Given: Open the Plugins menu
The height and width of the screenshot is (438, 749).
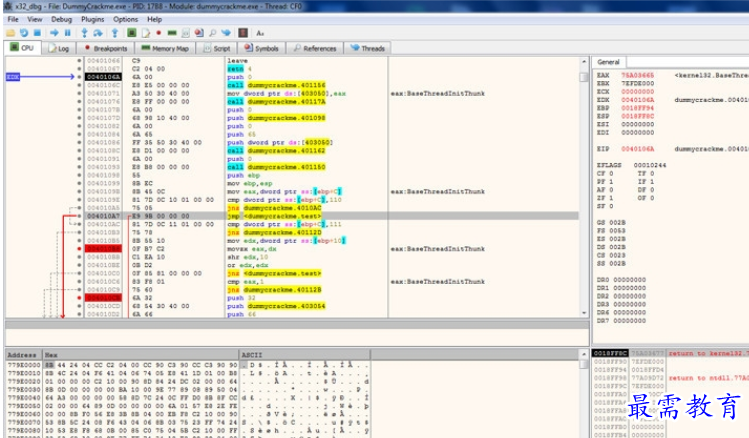Looking at the screenshot, I should 93,19.
